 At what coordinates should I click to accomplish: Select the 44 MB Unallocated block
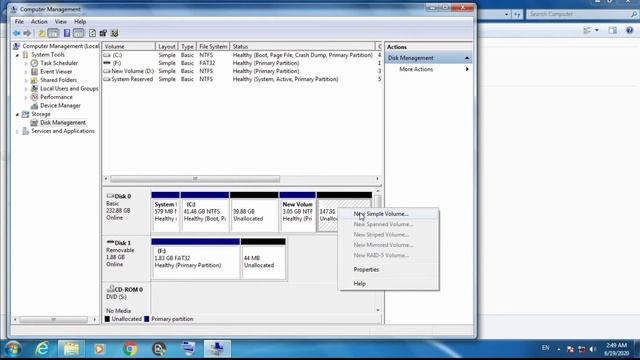(x=263, y=259)
